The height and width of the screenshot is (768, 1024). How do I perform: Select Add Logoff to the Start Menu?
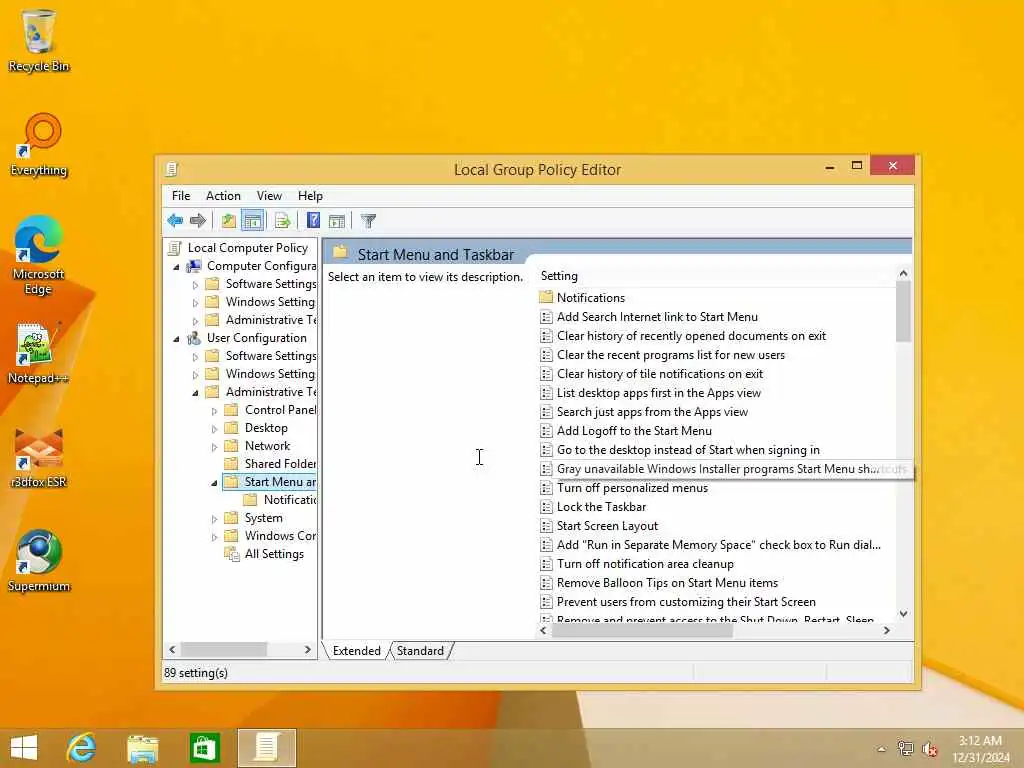tap(634, 430)
